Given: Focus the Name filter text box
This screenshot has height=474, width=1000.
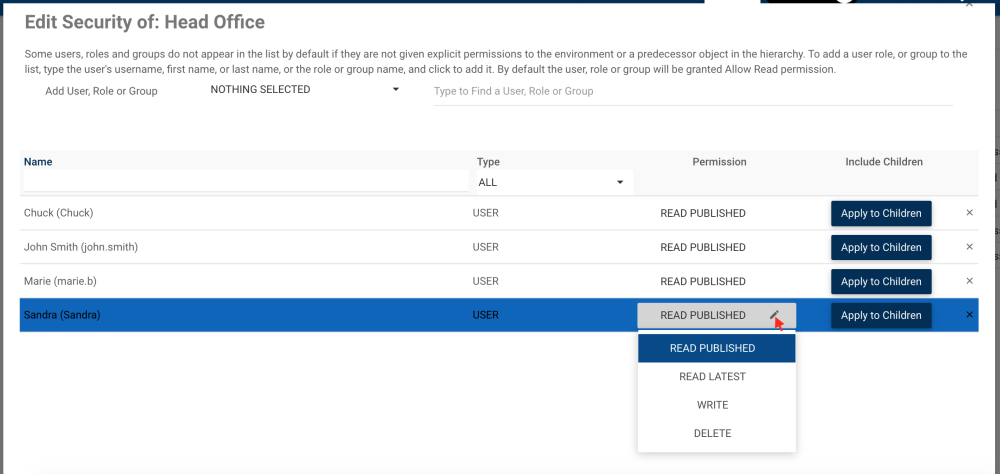Looking at the screenshot, I should (246, 182).
